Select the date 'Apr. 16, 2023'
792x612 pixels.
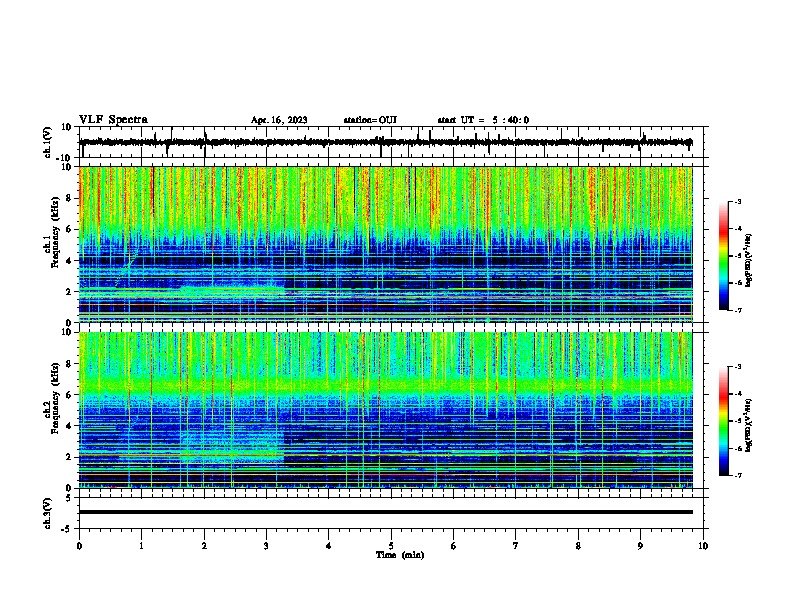279,120
